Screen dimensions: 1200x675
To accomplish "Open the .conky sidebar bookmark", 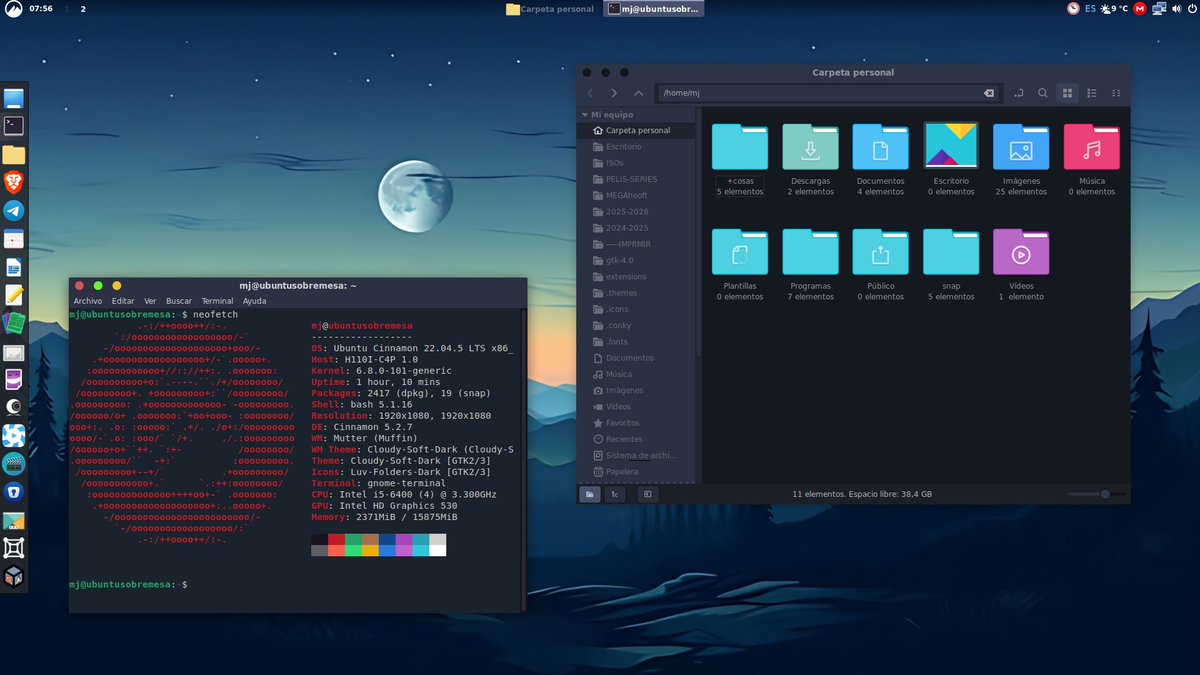I will (x=637, y=325).
